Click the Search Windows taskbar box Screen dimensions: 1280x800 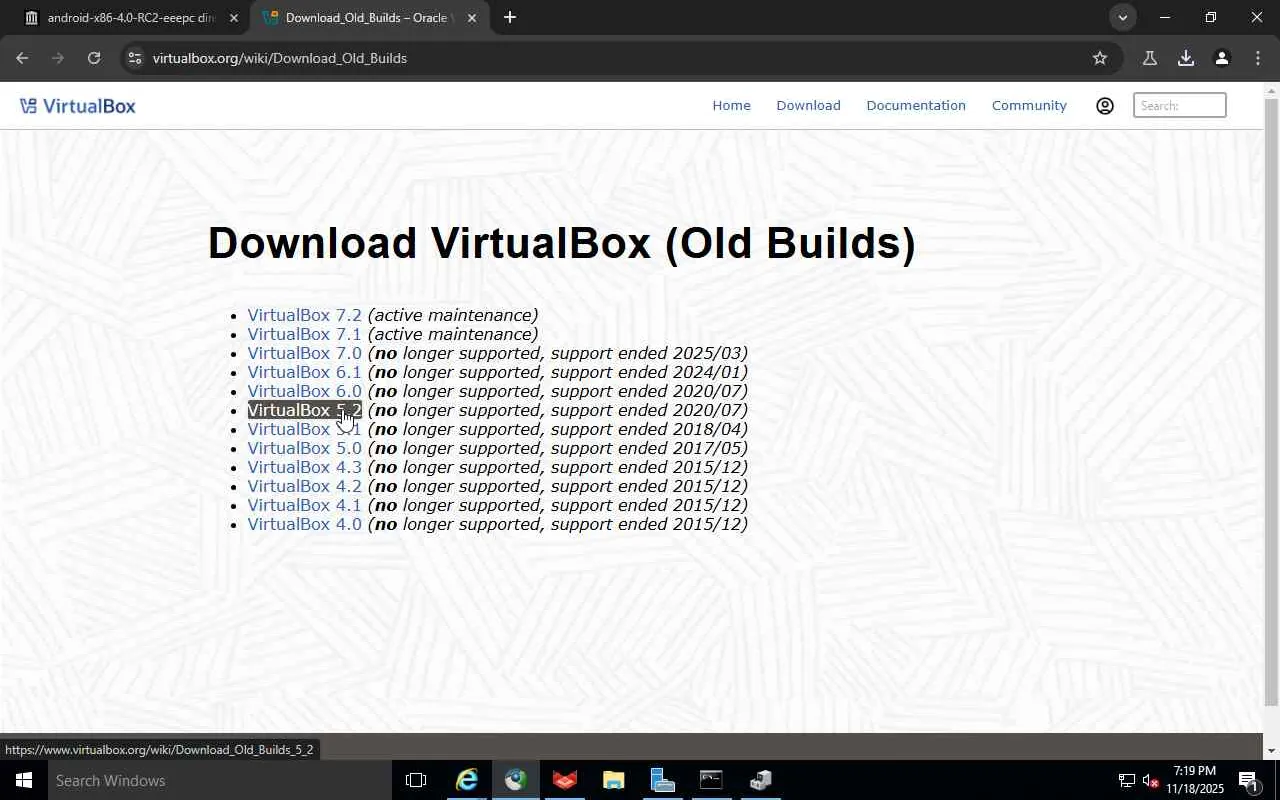pos(219,780)
